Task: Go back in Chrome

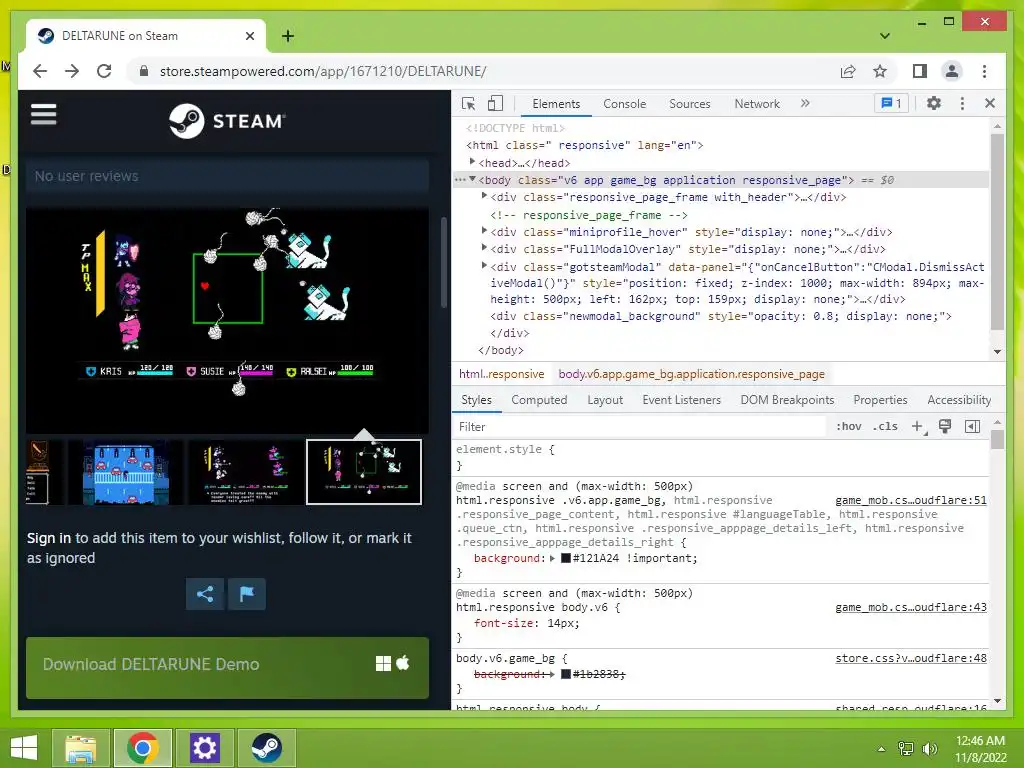Action: 40,71
